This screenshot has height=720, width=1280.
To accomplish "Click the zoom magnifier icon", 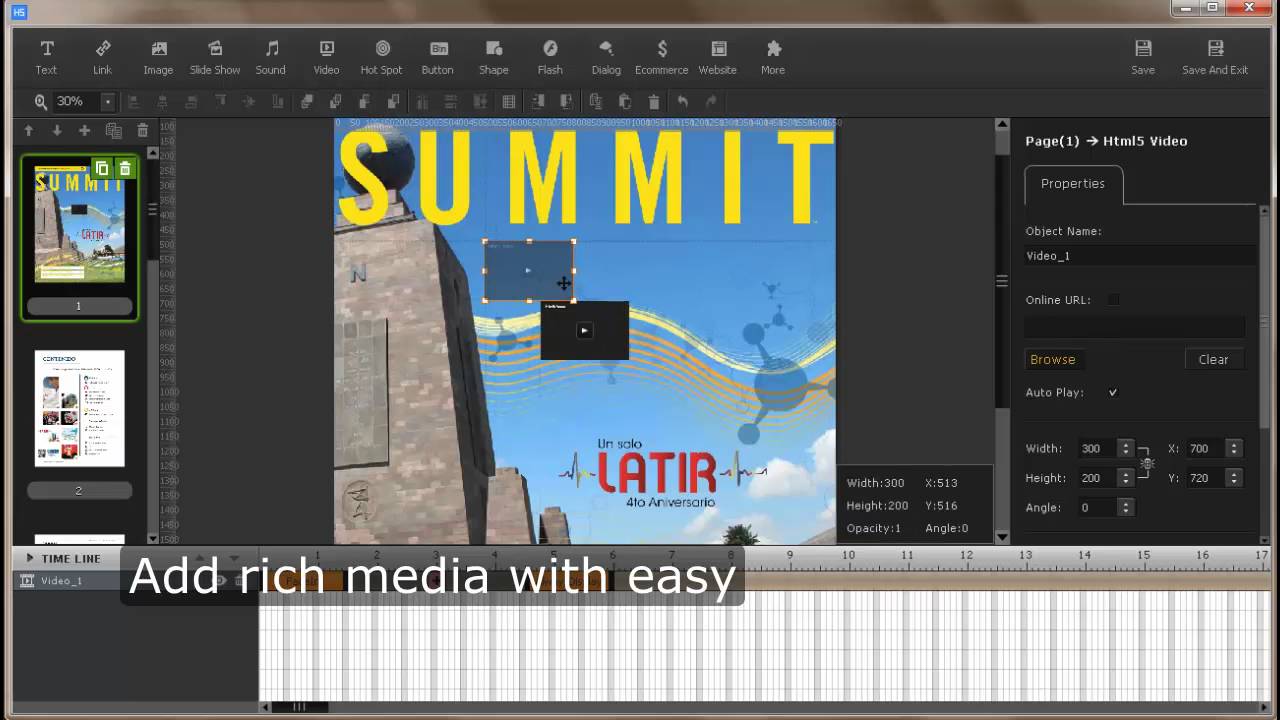I will coord(40,101).
